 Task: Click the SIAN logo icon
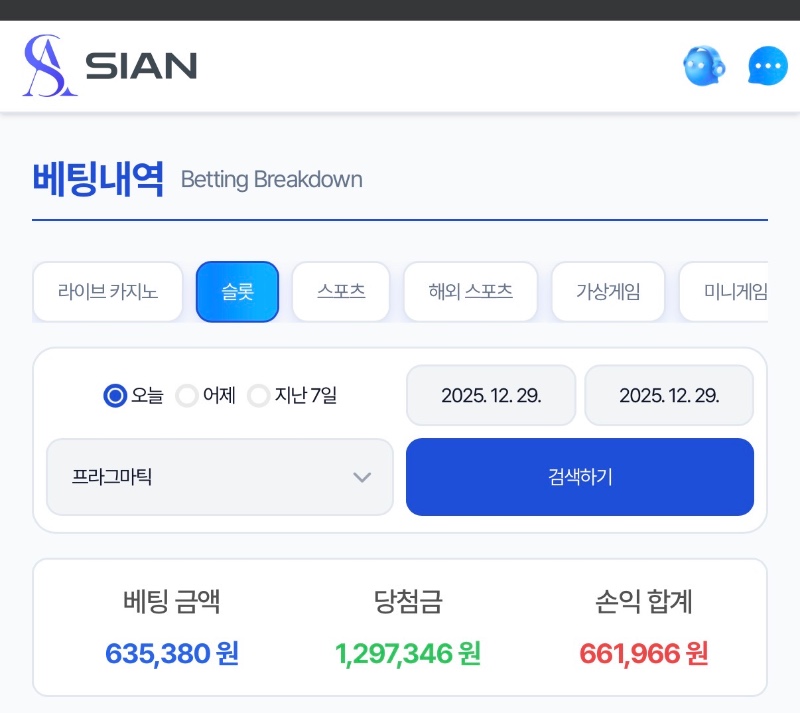click(49, 66)
